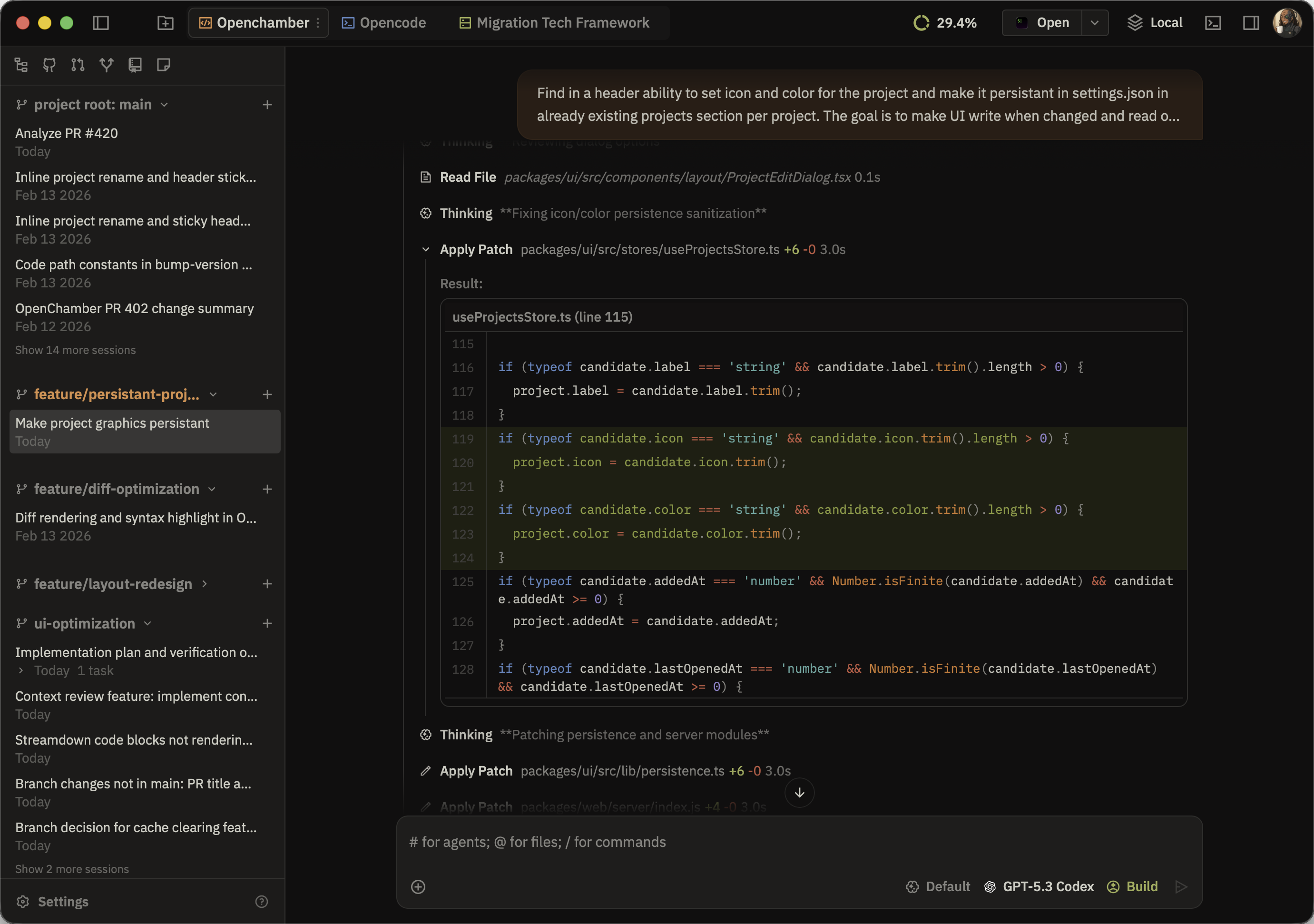Open Settings at the sidebar bottom
This screenshot has width=1314, height=924.
[x=53, y=902]
